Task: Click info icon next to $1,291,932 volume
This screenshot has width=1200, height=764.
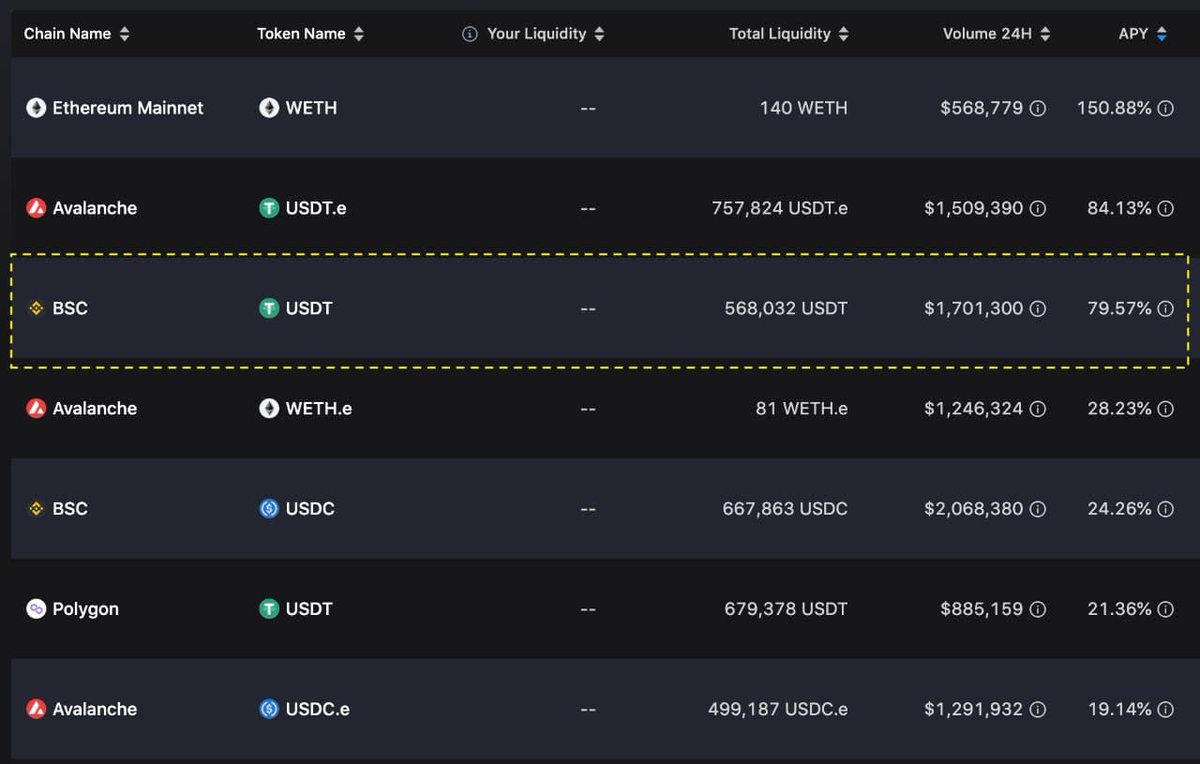Action: [1038, 709]
